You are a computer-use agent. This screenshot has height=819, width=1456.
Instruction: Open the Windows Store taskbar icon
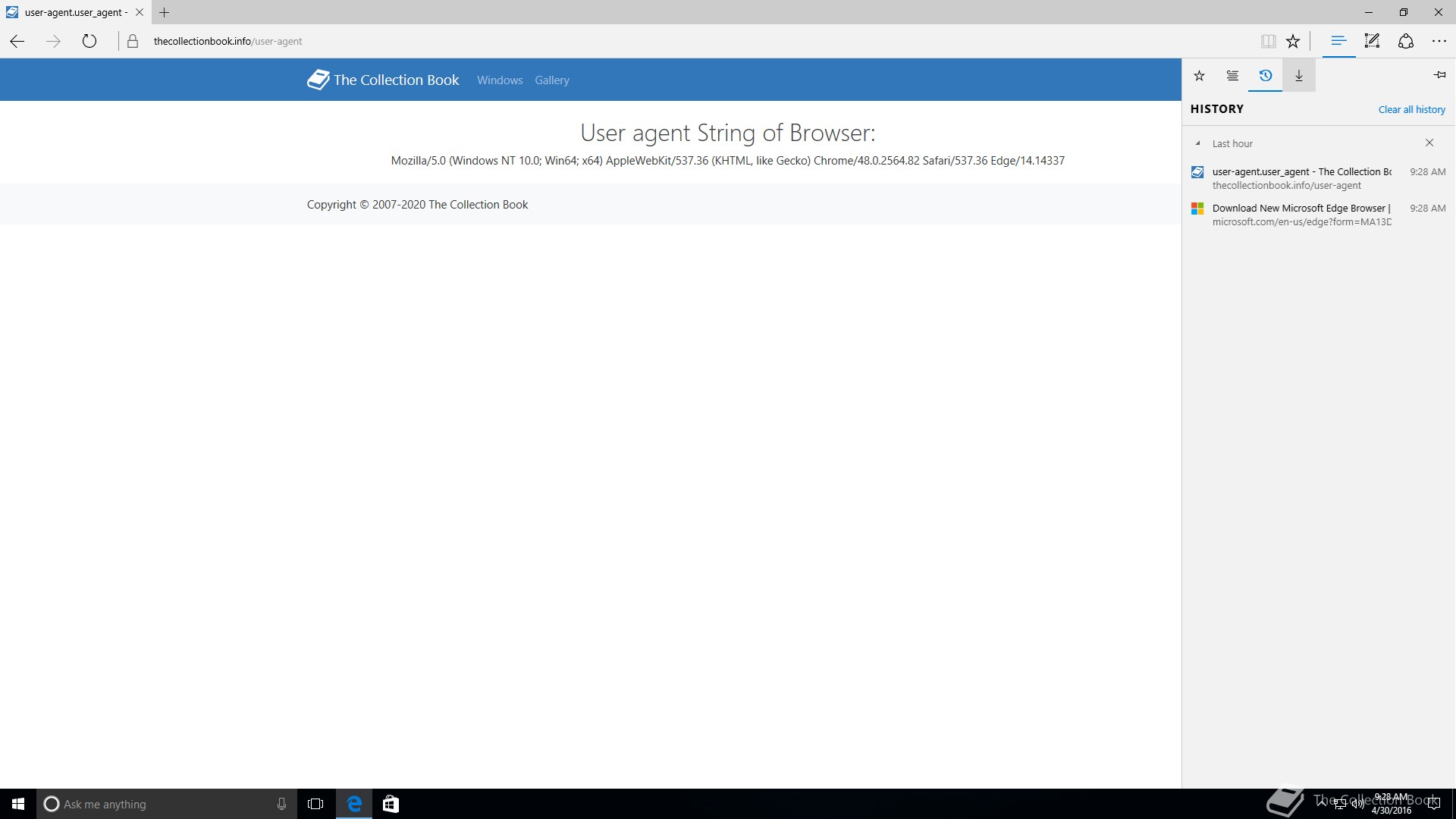(x=391, y=804)
